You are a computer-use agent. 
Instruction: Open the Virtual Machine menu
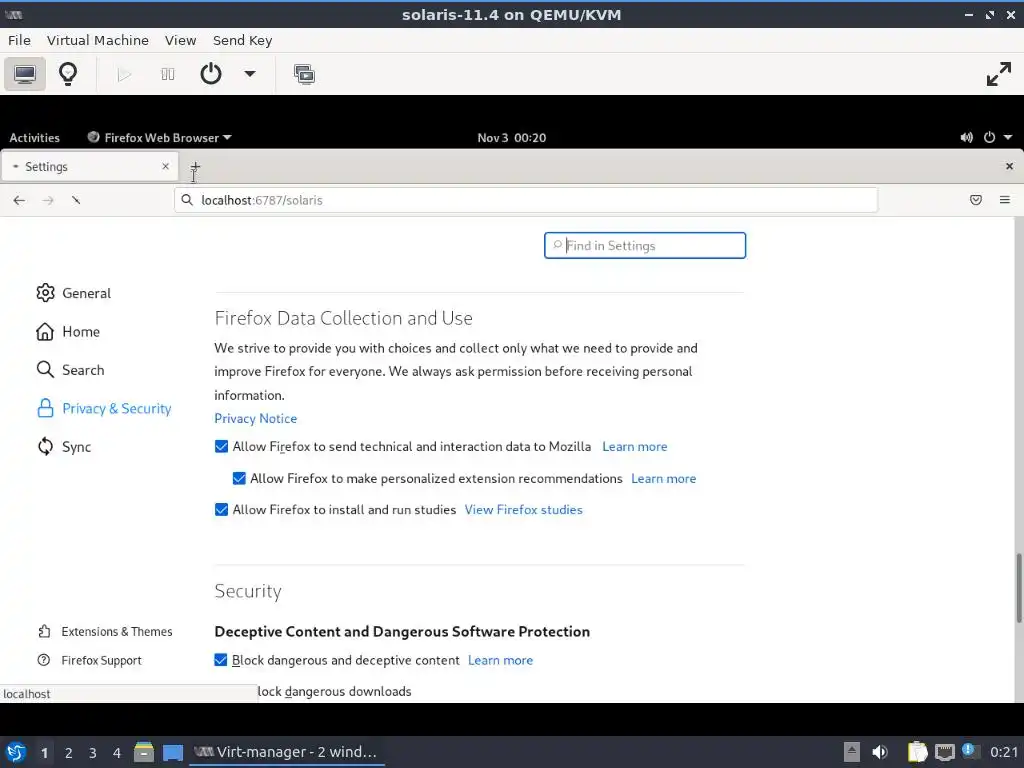pos(98,40)
